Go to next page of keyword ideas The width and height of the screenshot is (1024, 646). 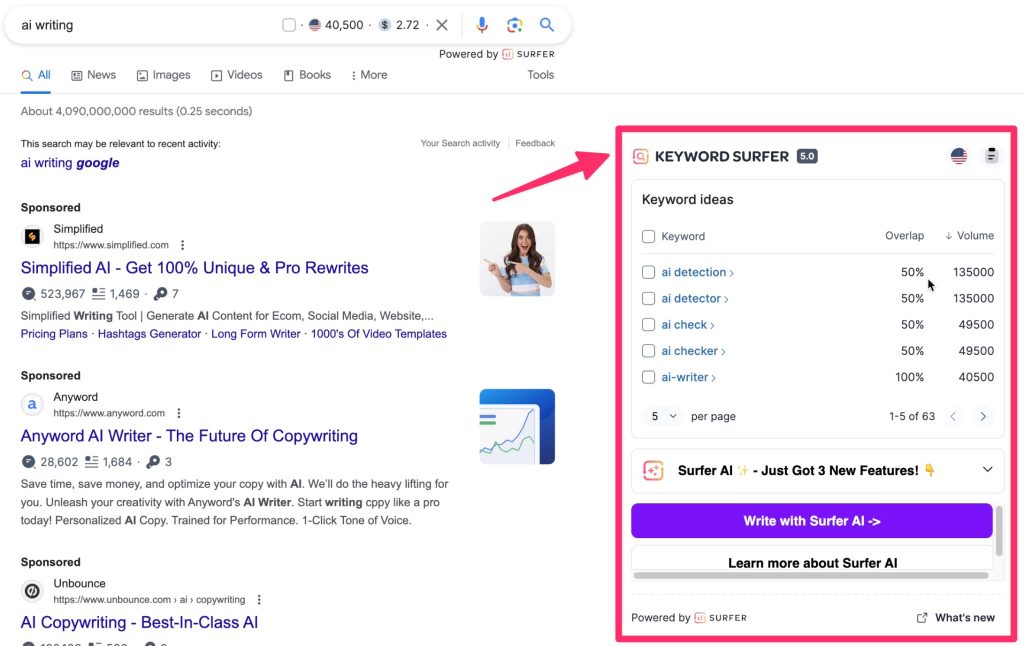point(983,416)
